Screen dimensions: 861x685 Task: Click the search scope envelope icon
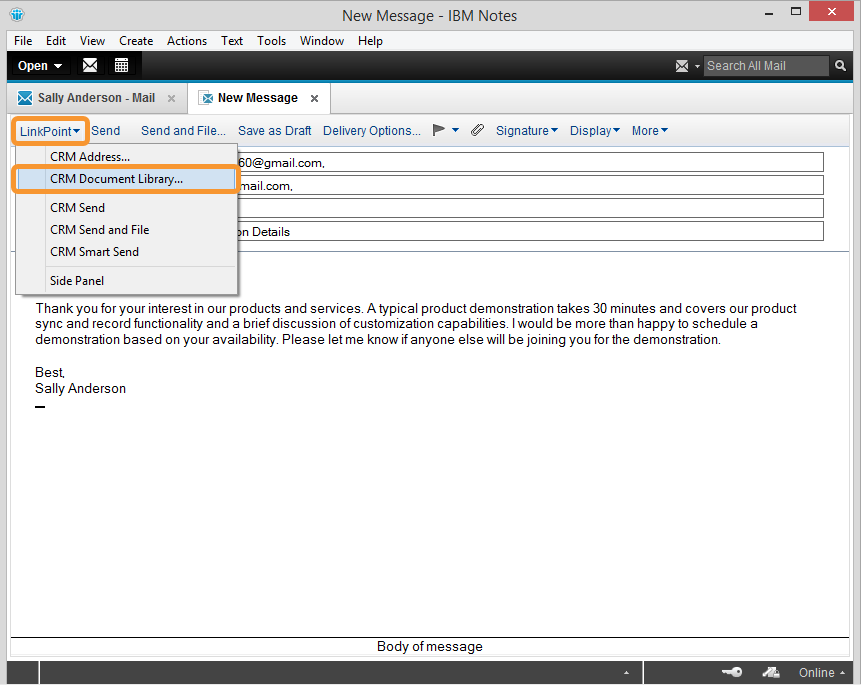682,66
